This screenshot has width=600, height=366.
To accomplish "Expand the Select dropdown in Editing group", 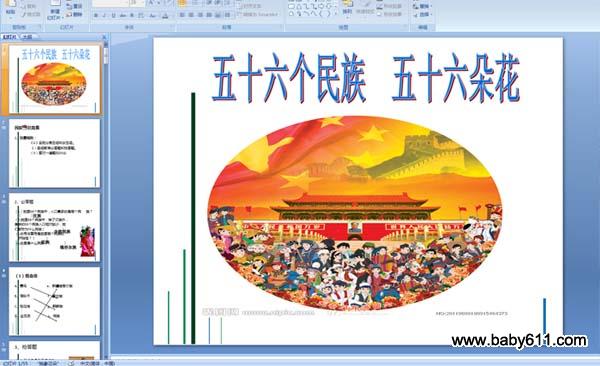I will point(423,15).
